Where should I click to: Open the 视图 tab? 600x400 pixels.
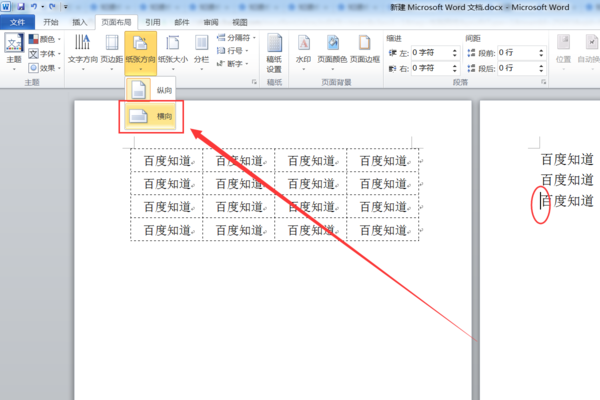[x=240, y=22]
